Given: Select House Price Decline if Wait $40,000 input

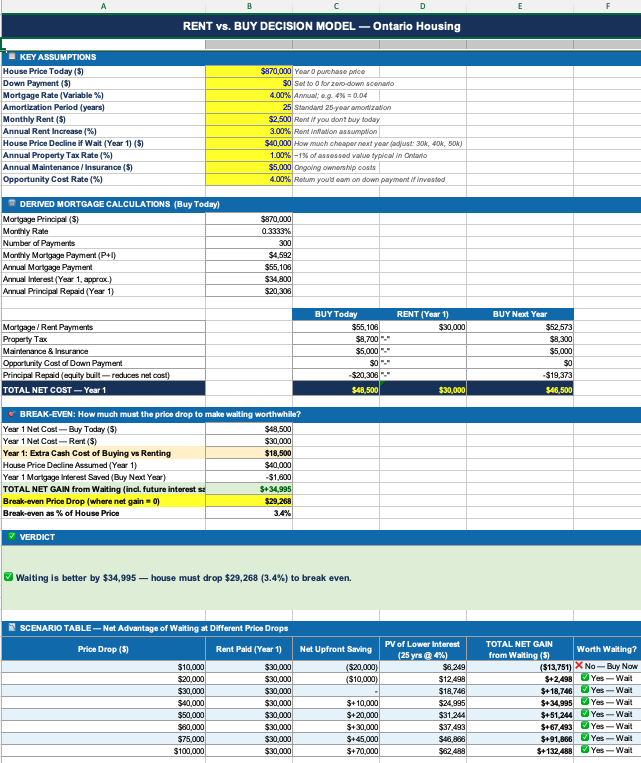Looking at the screenshot, I should [249, 144].
